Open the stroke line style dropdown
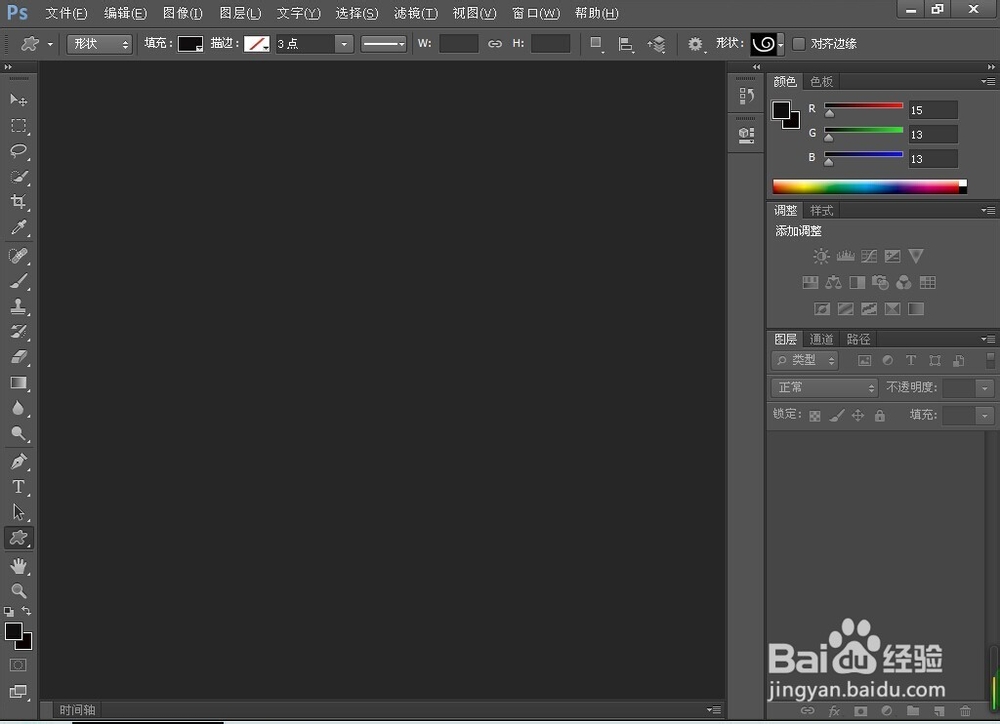This screenshot has height=724, width=1000. [383, 43]
